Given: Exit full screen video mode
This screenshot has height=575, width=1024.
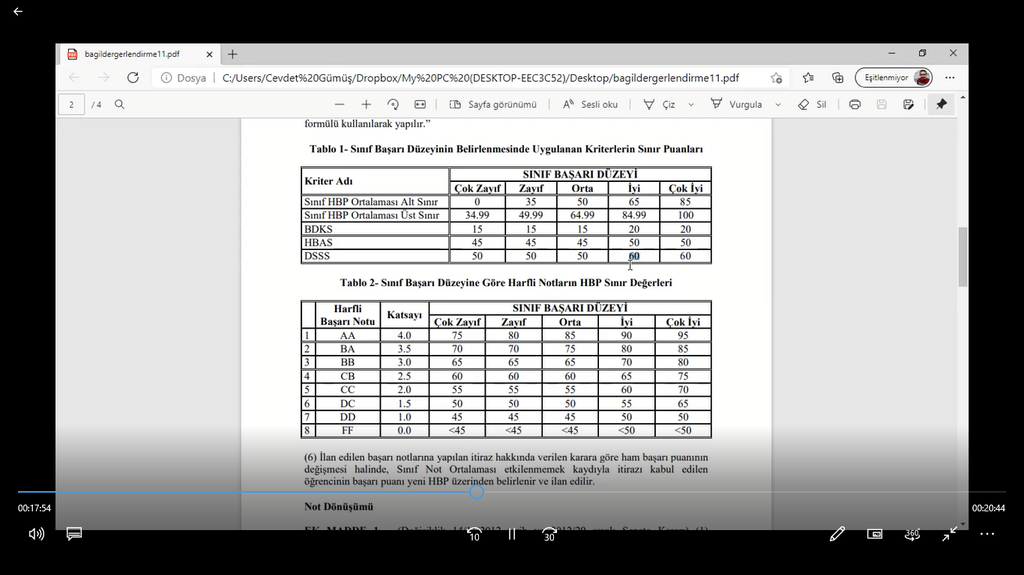Looking at the screenshot, I should click(950, 534).
